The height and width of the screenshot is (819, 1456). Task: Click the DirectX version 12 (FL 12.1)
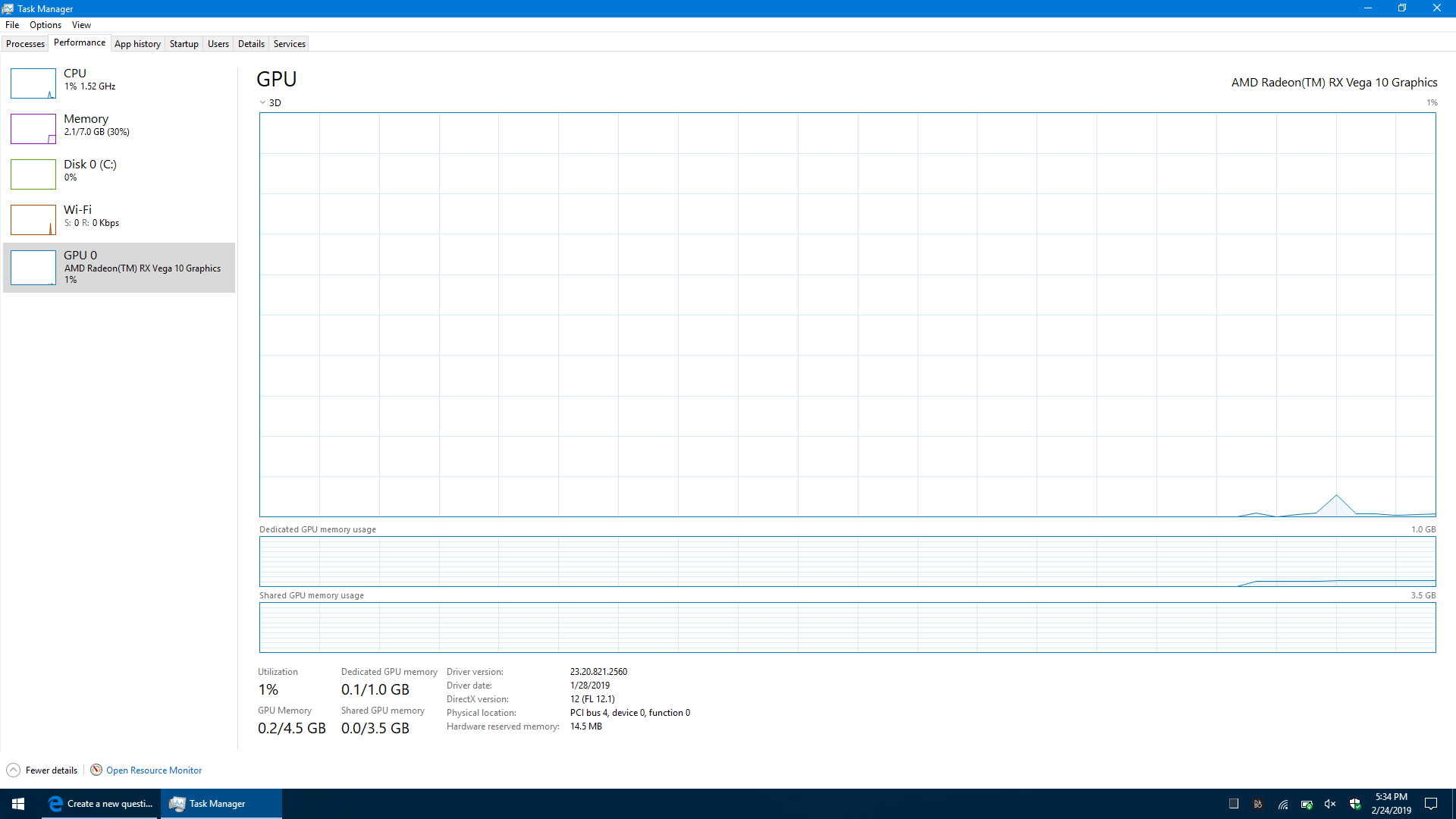(592, 699)
